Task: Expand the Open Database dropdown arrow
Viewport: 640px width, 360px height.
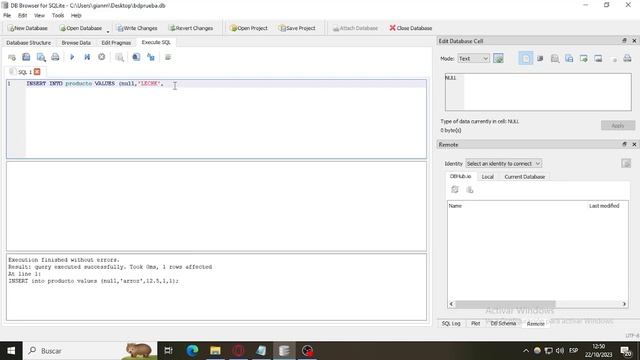Action: pos(108,31)
